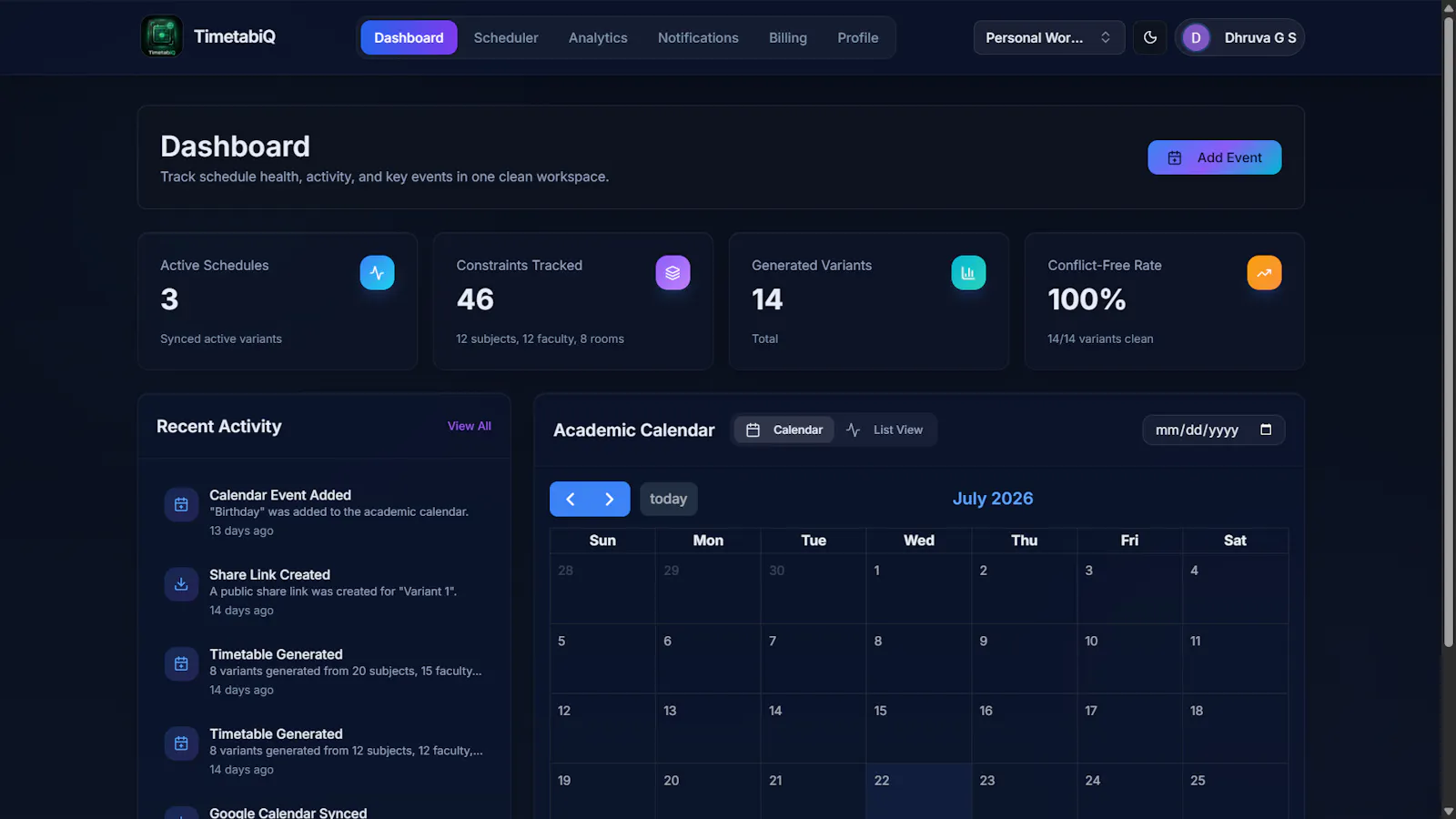Open Notifications tab
This screenshot has width=1456, height=819.
click(698, 37)
